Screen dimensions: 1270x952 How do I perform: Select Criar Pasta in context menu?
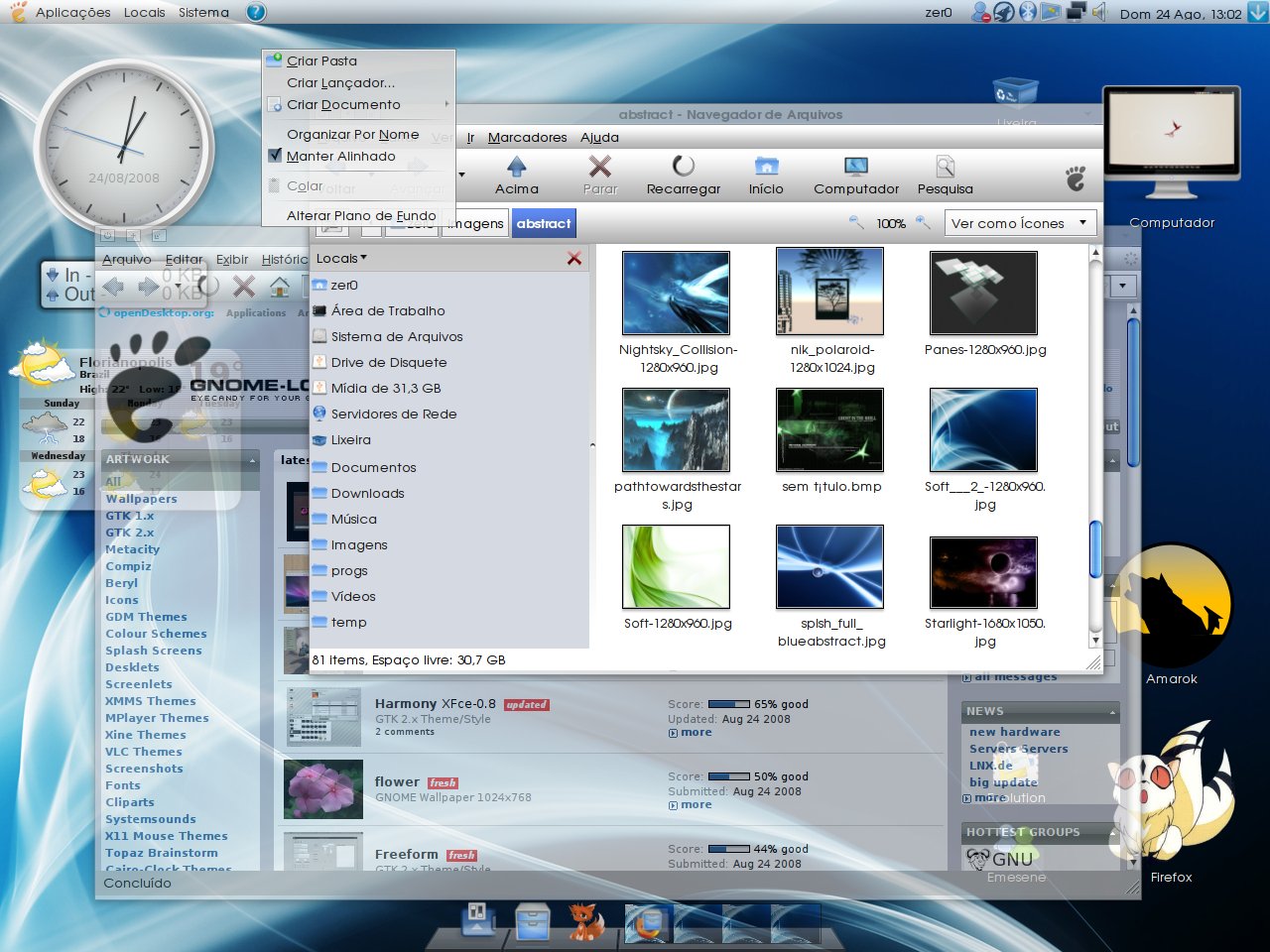358,60
